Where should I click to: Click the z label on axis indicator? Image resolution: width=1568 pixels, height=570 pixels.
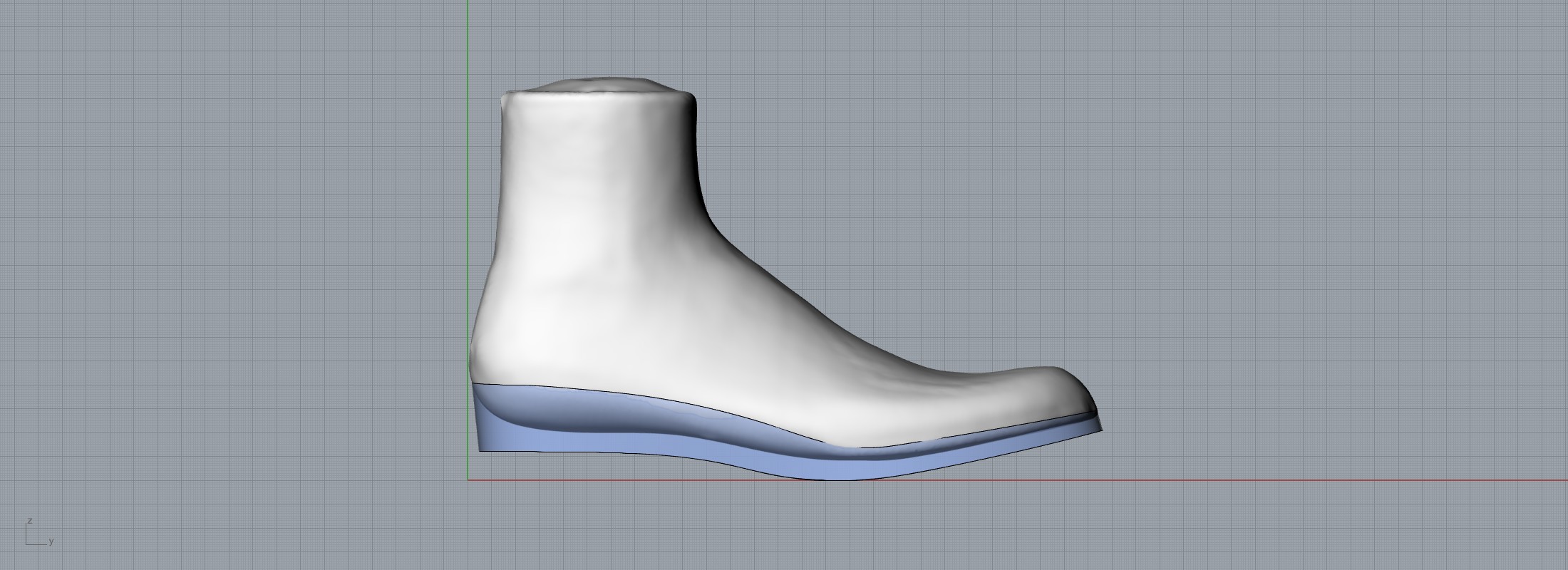pos(30,521)
